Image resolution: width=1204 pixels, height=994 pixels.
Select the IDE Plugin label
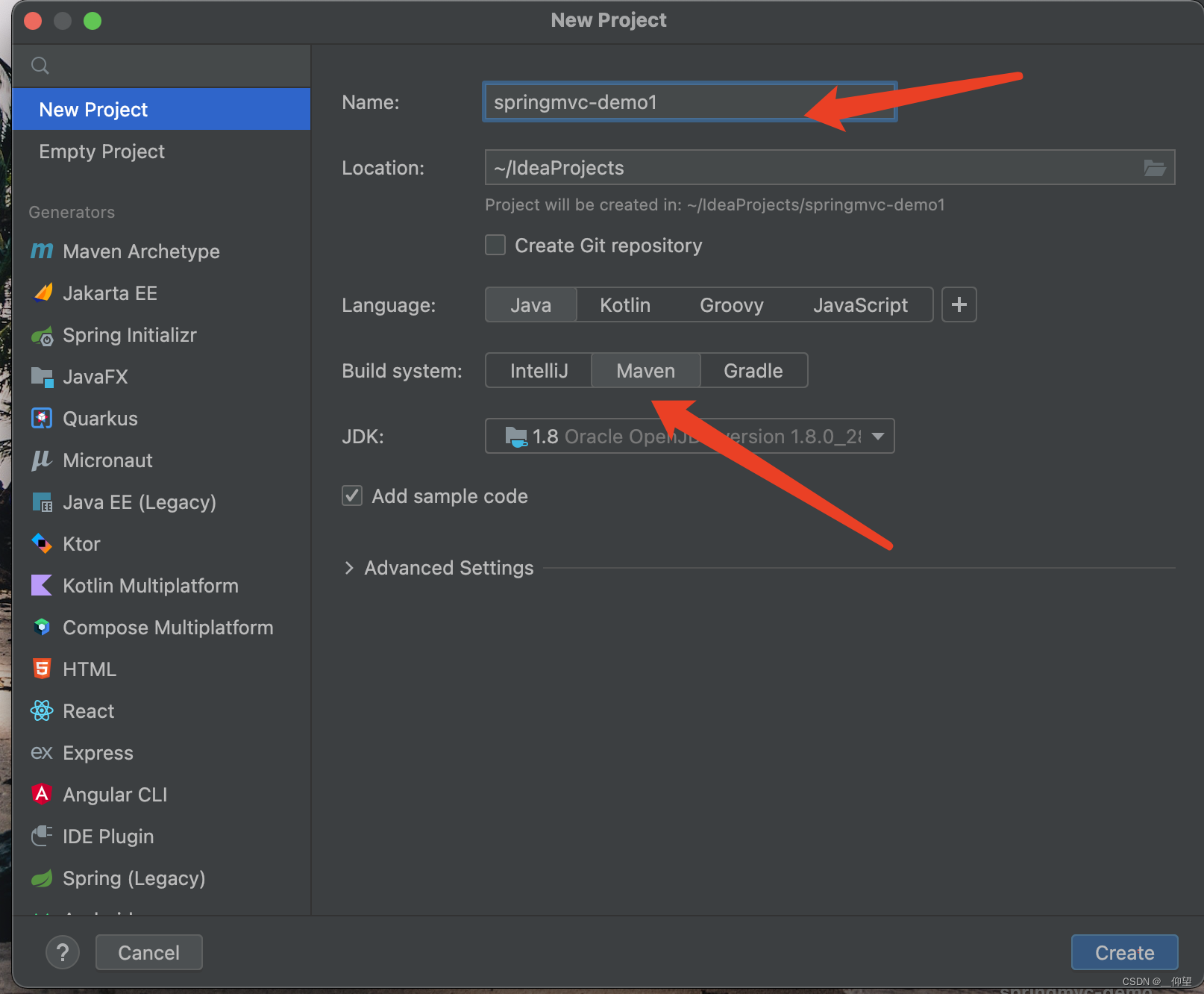(108, 837)
